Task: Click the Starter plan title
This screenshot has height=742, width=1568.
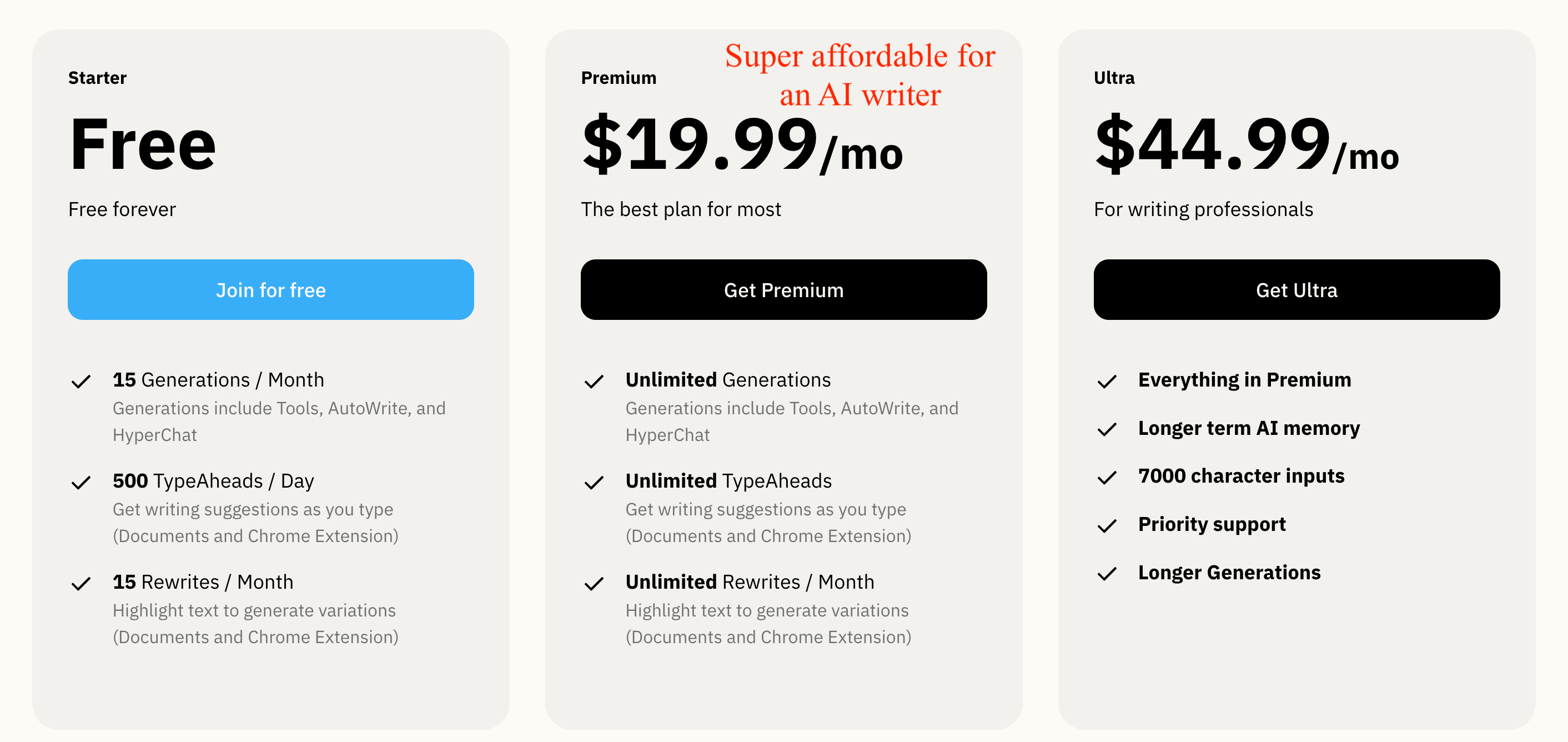Action: pyautogui.click(x=97, y=78)
